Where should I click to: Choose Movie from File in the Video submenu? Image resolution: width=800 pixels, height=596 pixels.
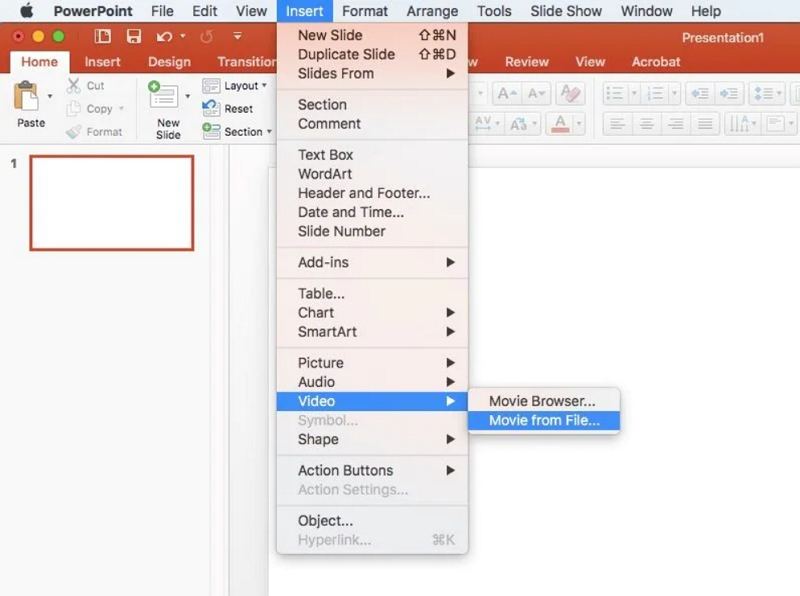tap(545, 421)
